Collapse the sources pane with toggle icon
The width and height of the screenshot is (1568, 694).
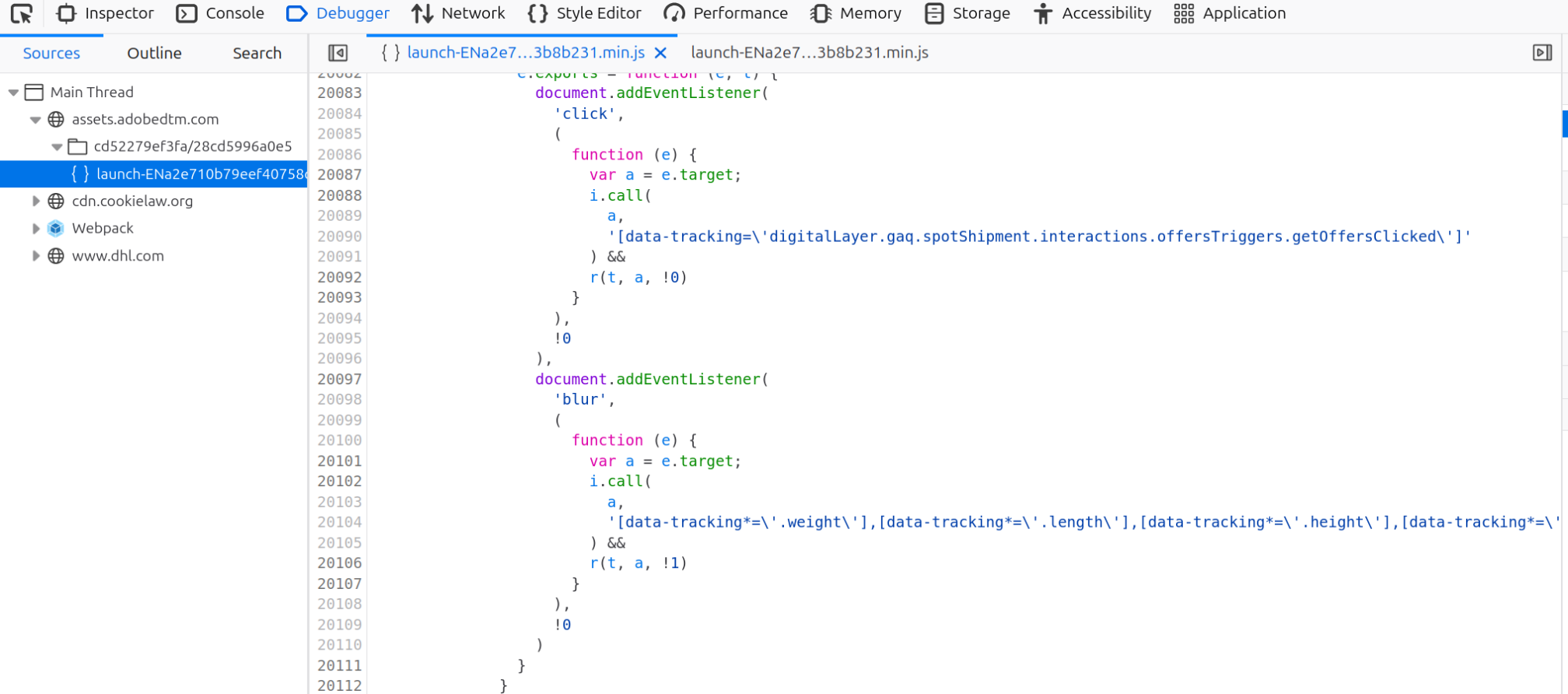tap(338, 53)
